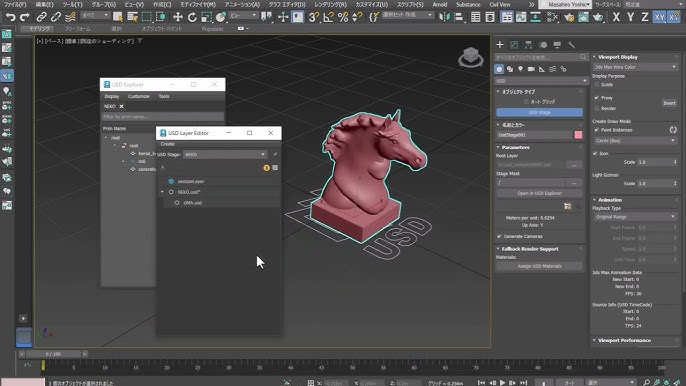Click the USD Stage button

(539, 112)
